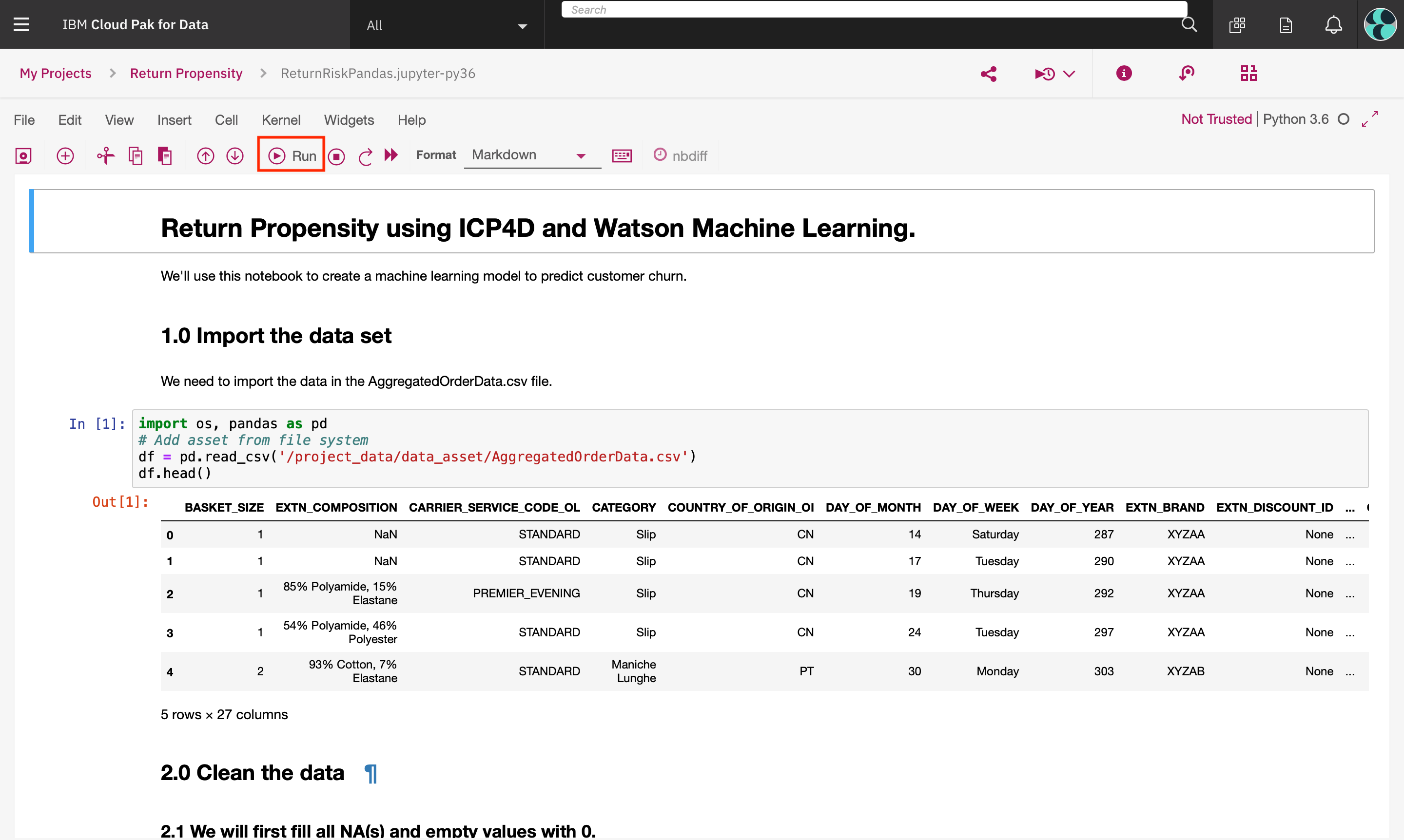Open the hamburger navigation menu

pos(21,24)
